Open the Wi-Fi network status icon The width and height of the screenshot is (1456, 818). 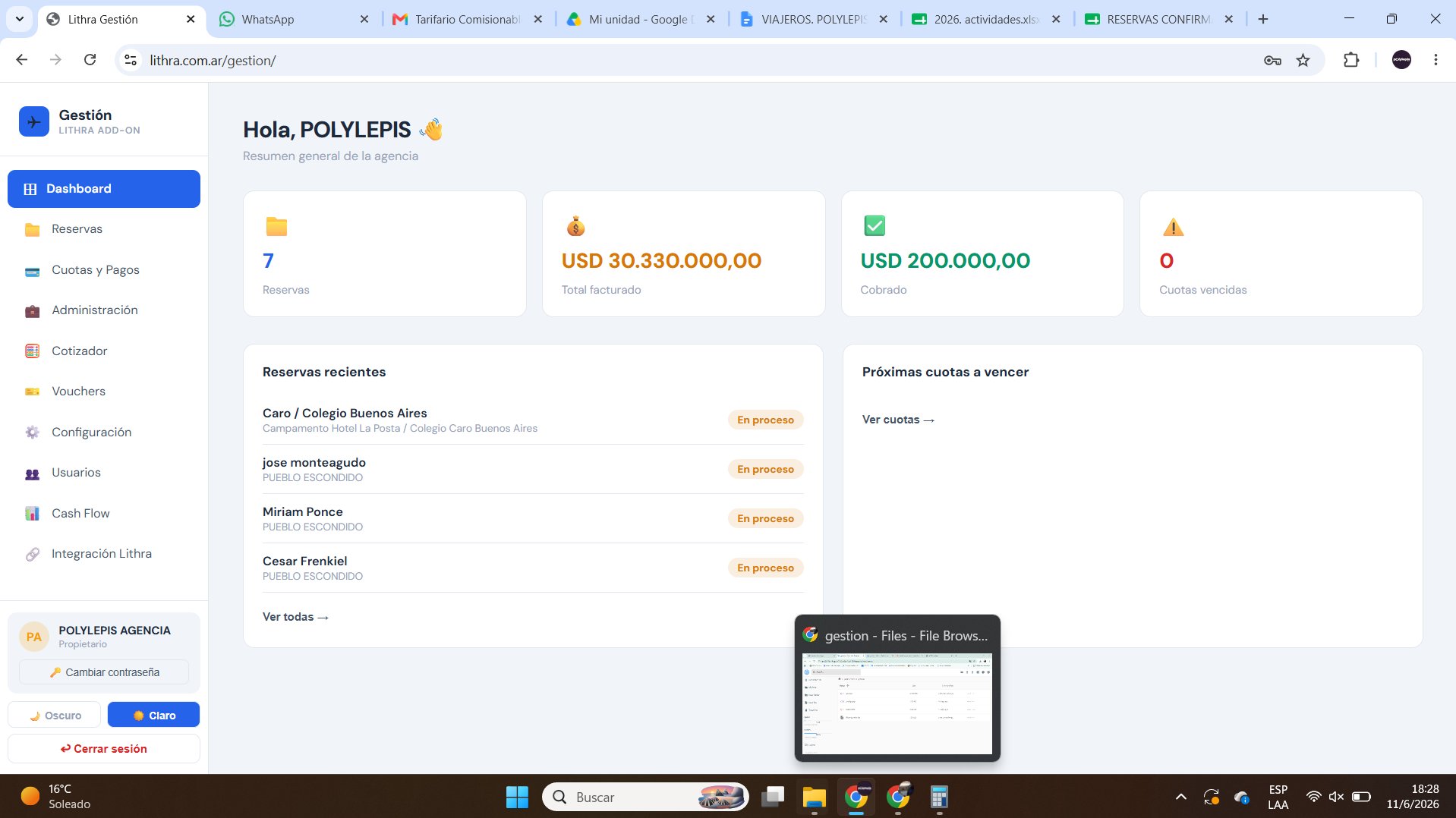[1313, 797]
